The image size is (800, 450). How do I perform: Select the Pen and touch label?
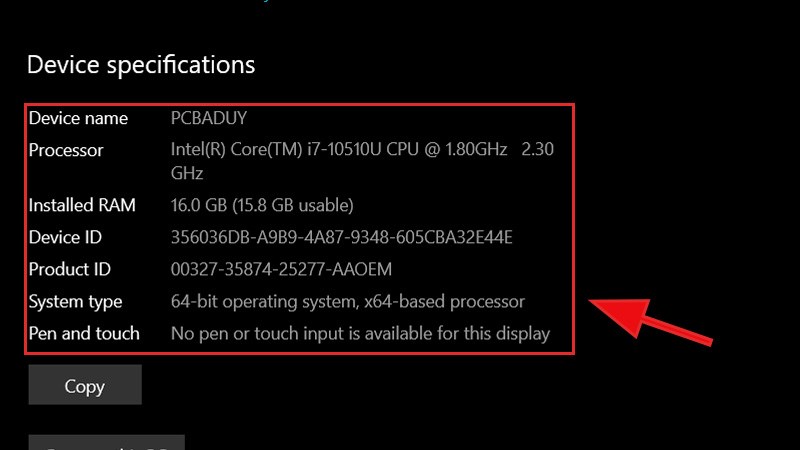[x=84, y=333]
